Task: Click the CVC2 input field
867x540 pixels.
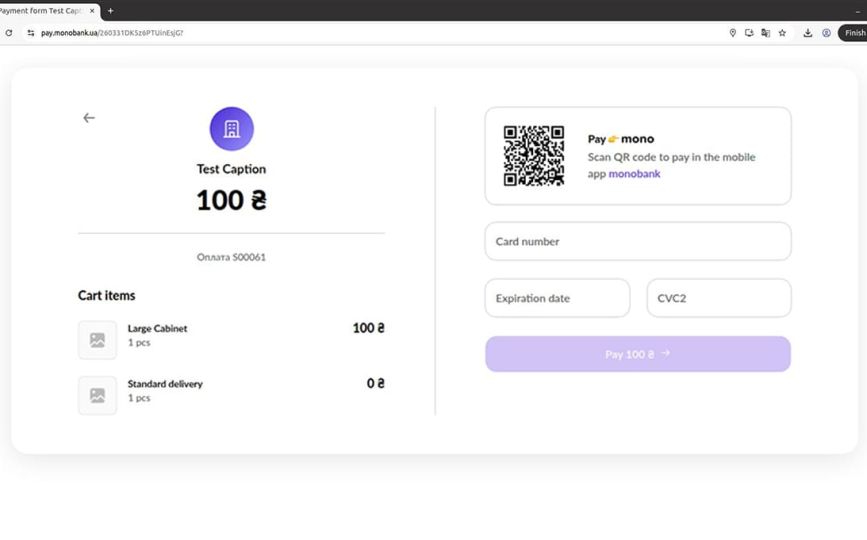Action: tap(718, 298)
